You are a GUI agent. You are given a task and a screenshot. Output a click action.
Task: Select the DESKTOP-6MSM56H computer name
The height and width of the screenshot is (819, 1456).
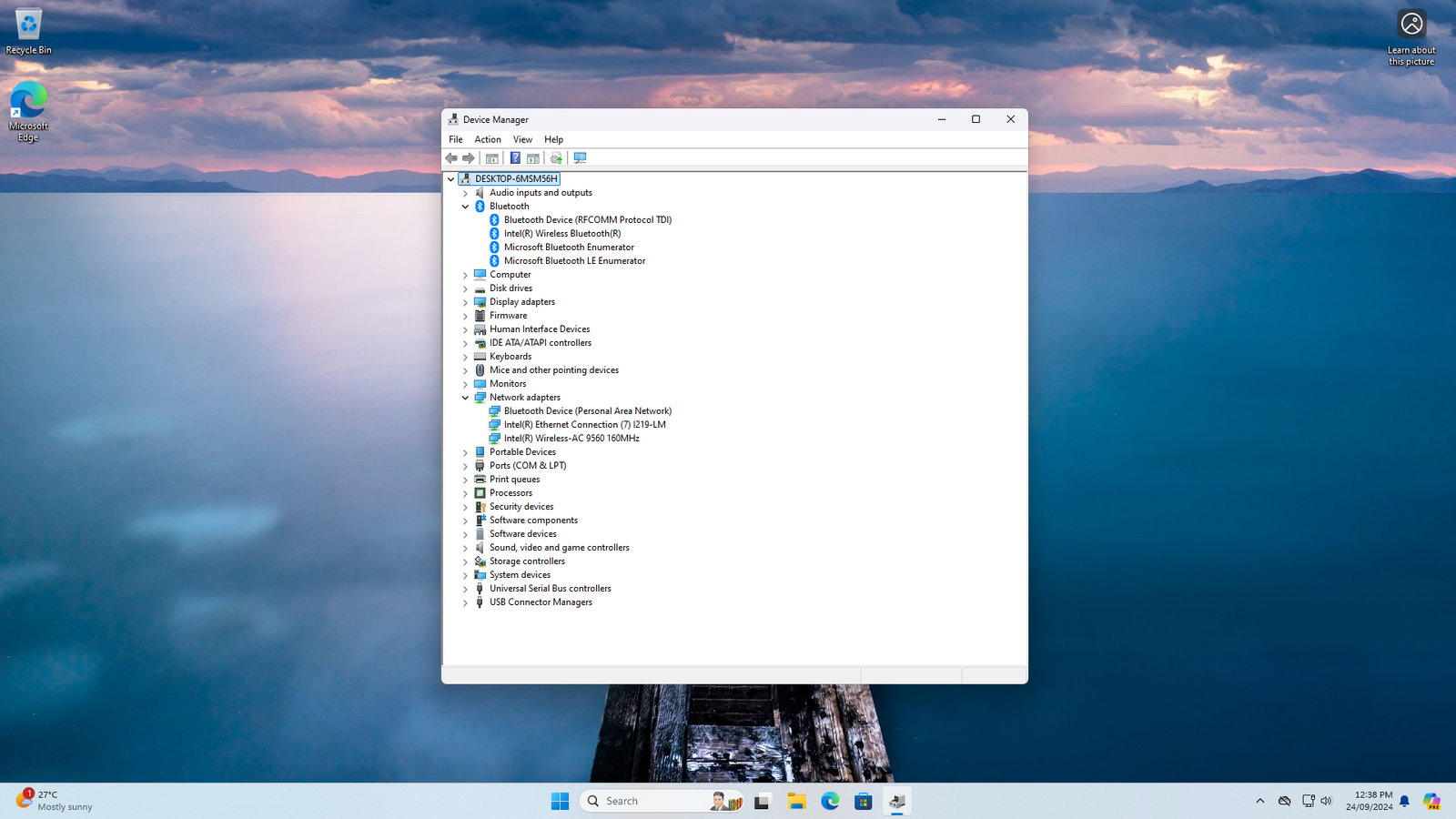click(516, 179)
